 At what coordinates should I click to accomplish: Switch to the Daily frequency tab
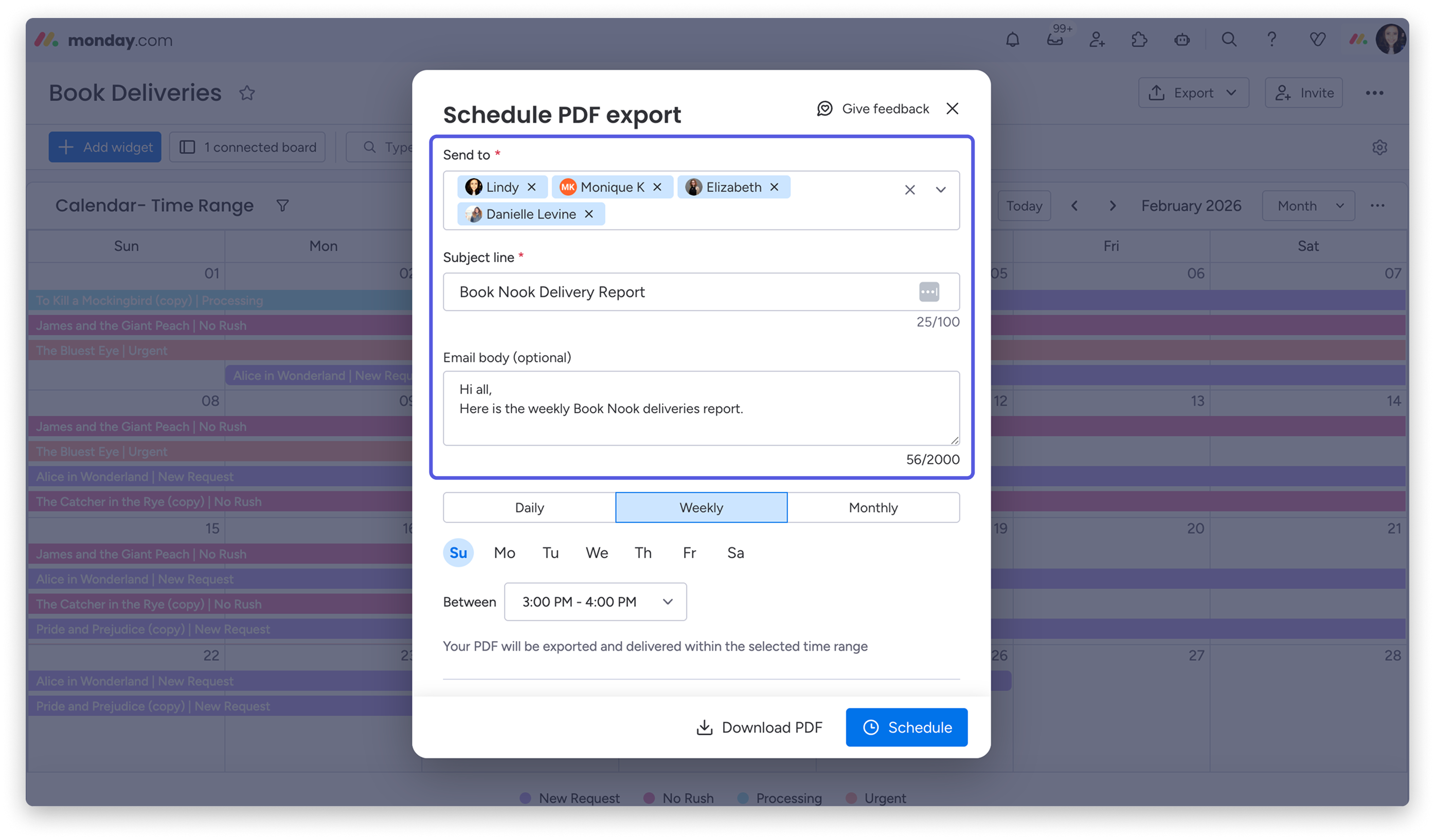529,507
